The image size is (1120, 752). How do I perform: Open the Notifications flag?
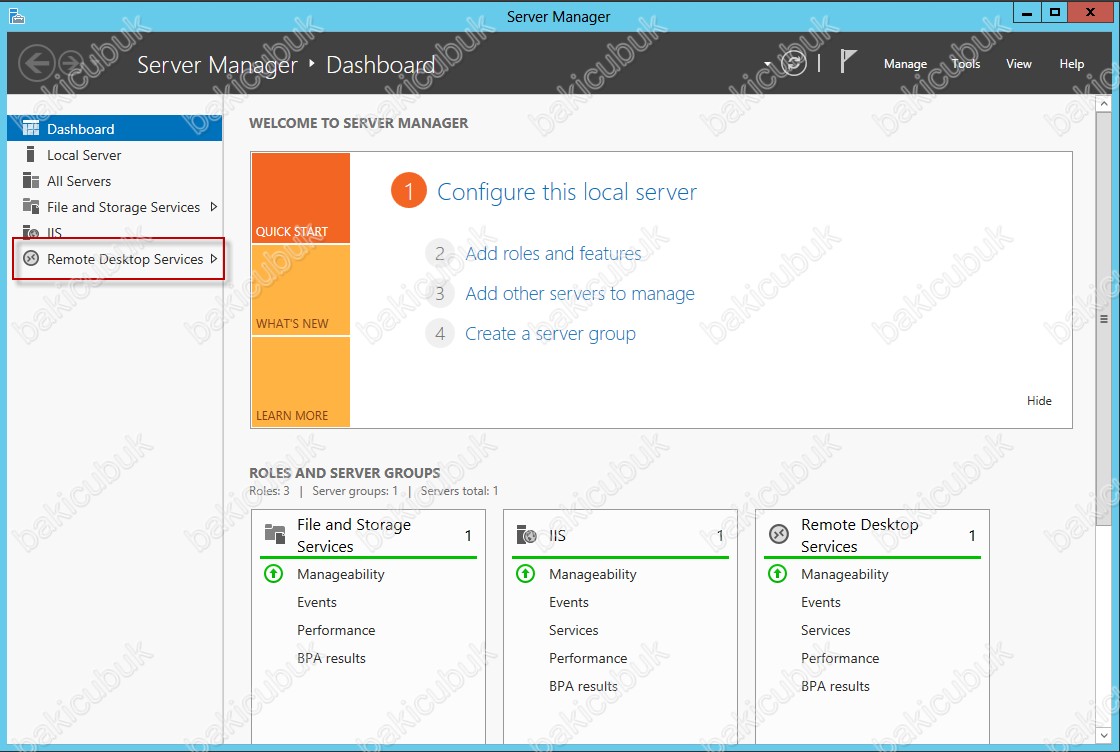pos(847,61)
